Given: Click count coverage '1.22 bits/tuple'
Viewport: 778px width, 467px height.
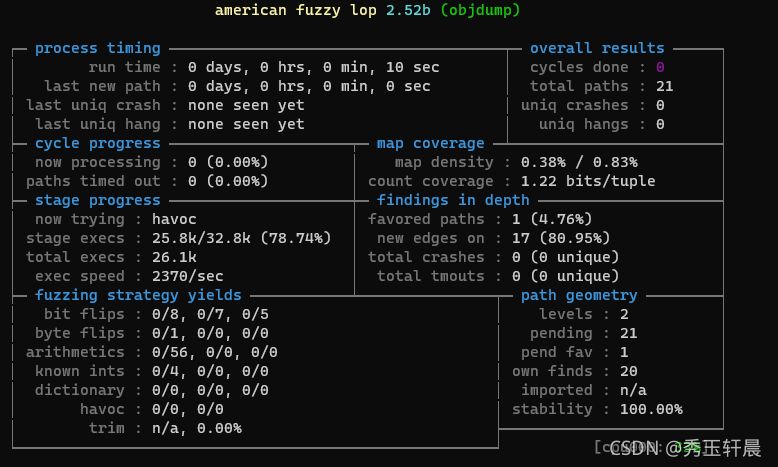Looking at the screenshot, I should (588, 181).
